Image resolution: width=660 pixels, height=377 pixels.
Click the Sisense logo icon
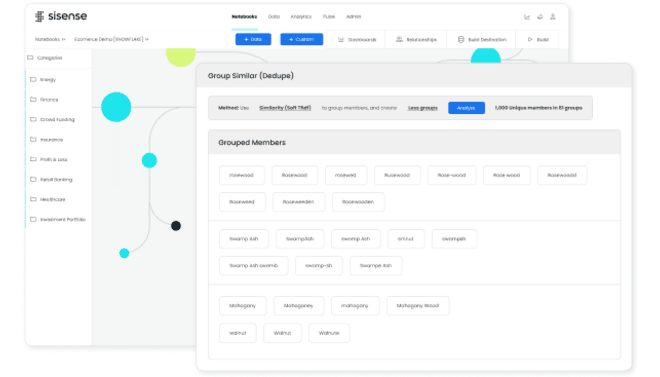pos(40,16)
